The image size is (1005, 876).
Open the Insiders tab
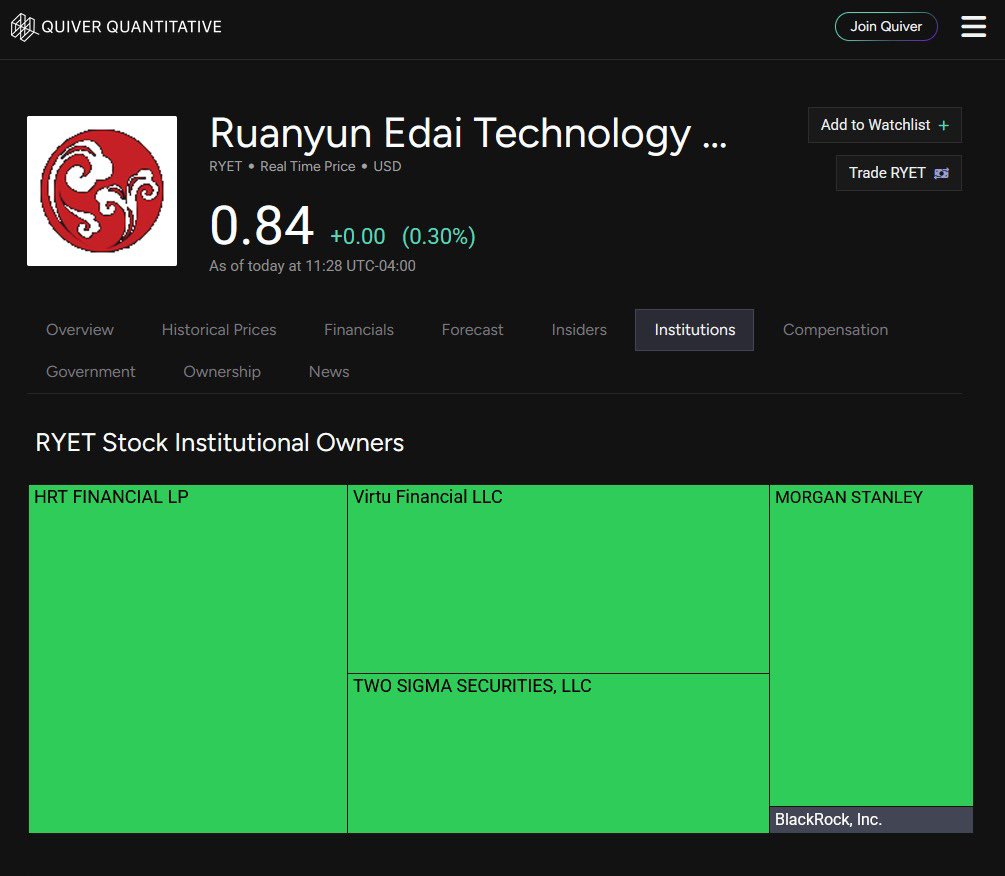[579, 330]
